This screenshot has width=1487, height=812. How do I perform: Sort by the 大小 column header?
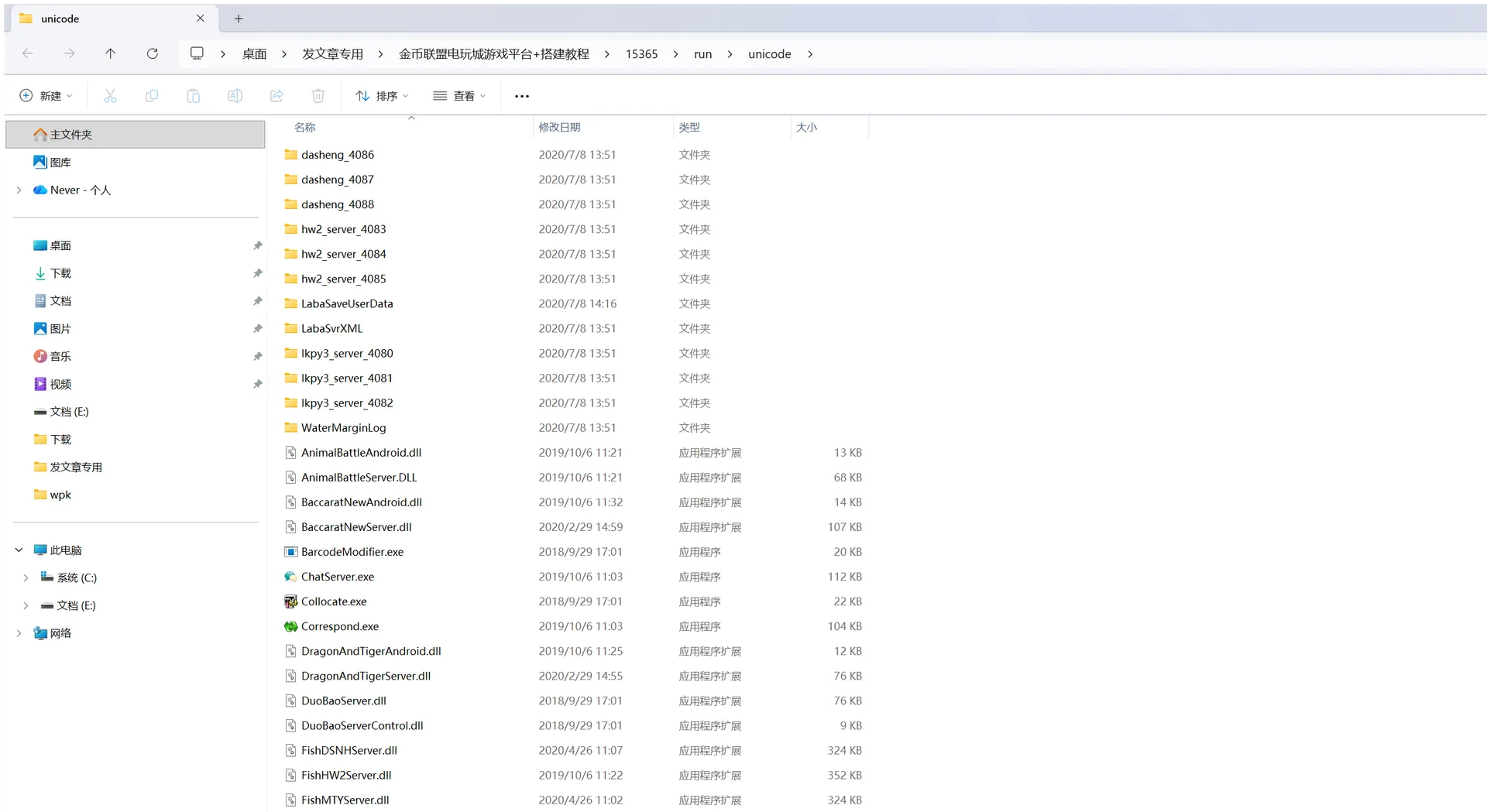[x=806, y=127]
